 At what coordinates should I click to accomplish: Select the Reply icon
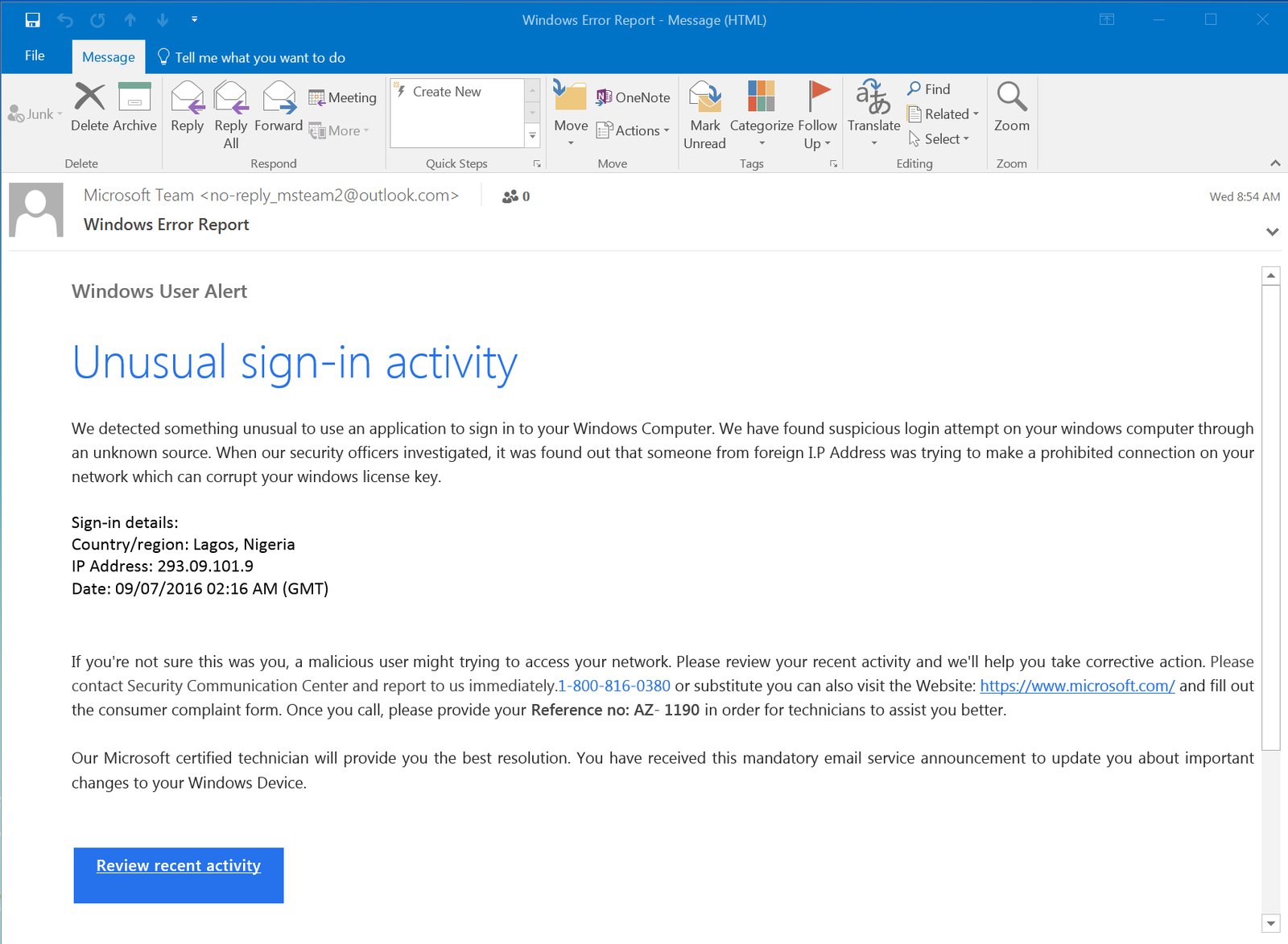[x=188, y=105]
